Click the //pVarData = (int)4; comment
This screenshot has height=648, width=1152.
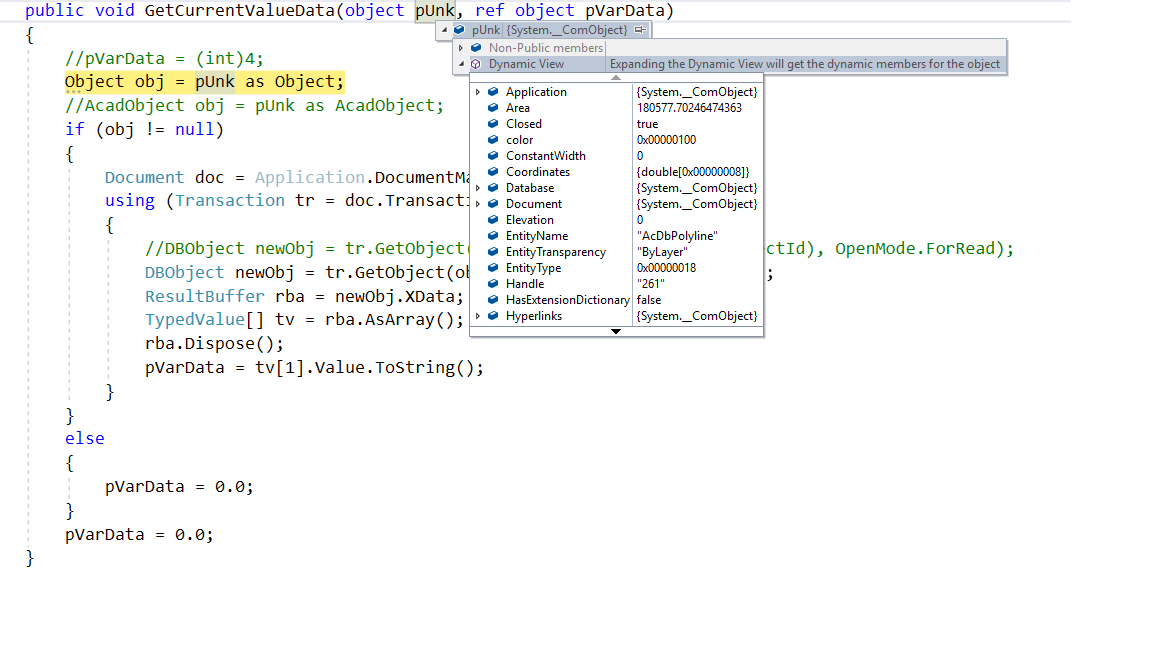pyautogui.click(x=164, y=58)
